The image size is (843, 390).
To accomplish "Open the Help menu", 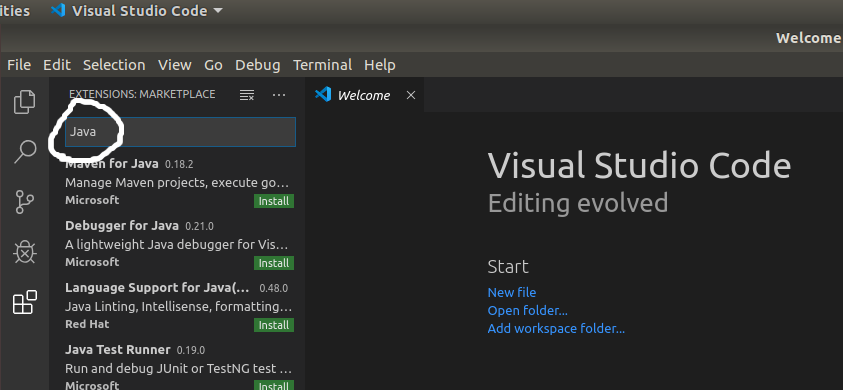I will pos(380,65).
